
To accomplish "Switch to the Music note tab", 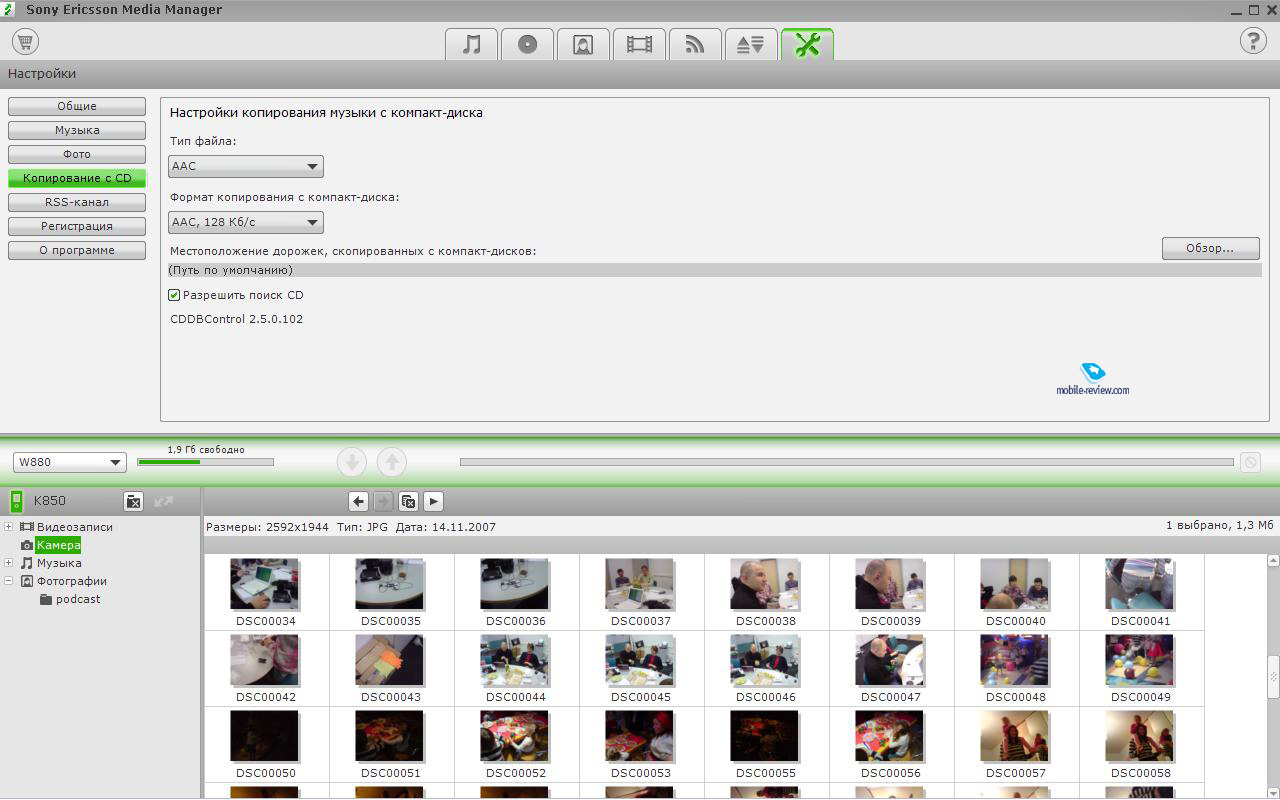I will pyautogui.click(x=472, y=44).
